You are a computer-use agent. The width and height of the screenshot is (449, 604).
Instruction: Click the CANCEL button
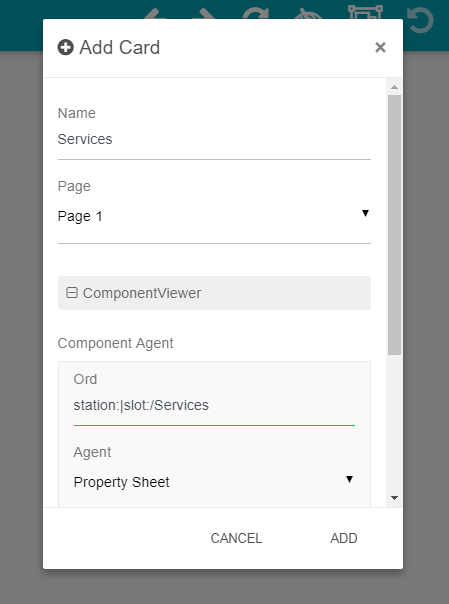pyautogui.click(x=236, y=538)
